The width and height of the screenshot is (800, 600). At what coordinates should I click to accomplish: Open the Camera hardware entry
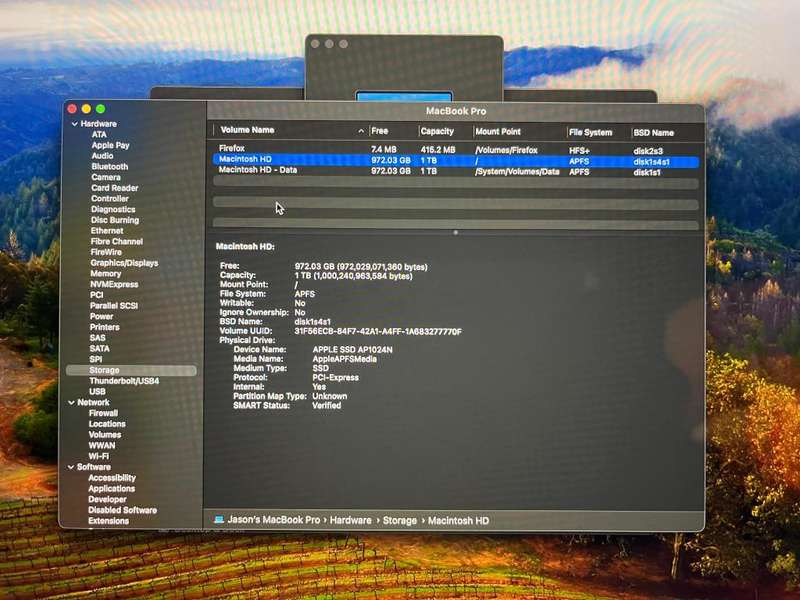click(106, 178)
